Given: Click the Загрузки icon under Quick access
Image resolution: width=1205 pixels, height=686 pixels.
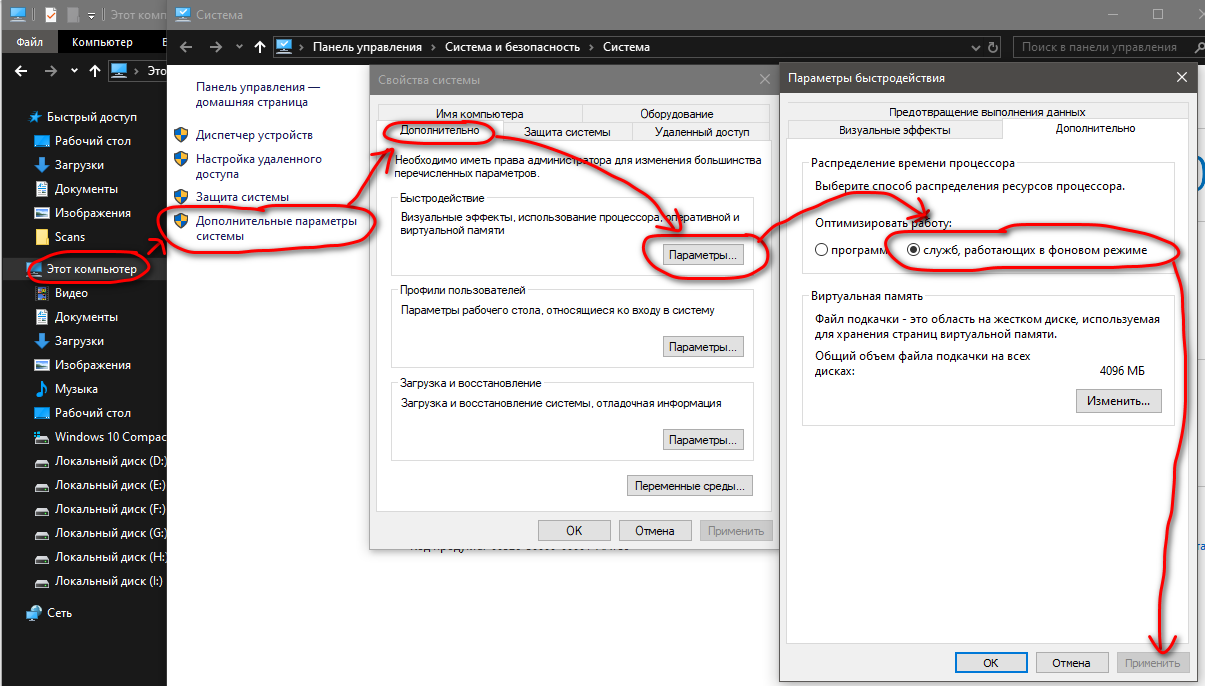Looking at the screenshot, I should 42,165.
